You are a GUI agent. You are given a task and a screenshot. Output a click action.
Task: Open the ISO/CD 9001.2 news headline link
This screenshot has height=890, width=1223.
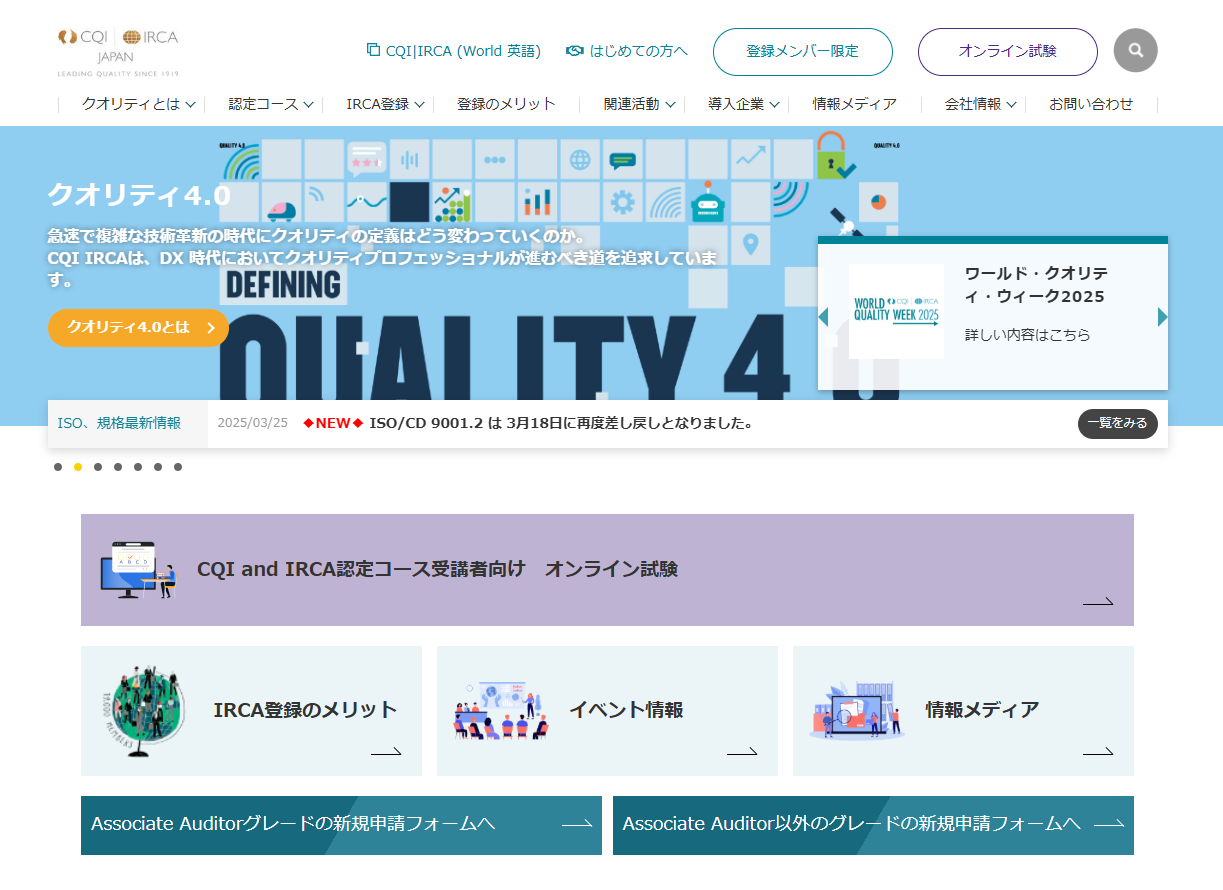(560, 423)
